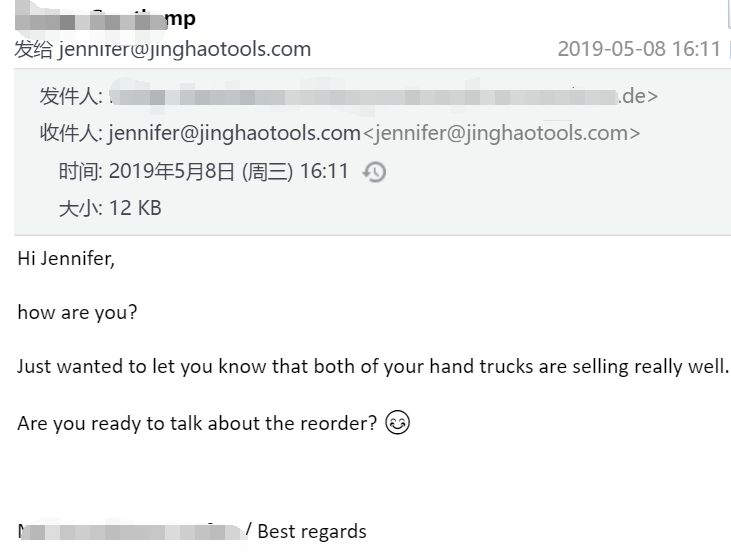Collapse details via the 发给 jennifer summary line
The width and height of the screenshot is (731, 559).
[x=163, y=49]
